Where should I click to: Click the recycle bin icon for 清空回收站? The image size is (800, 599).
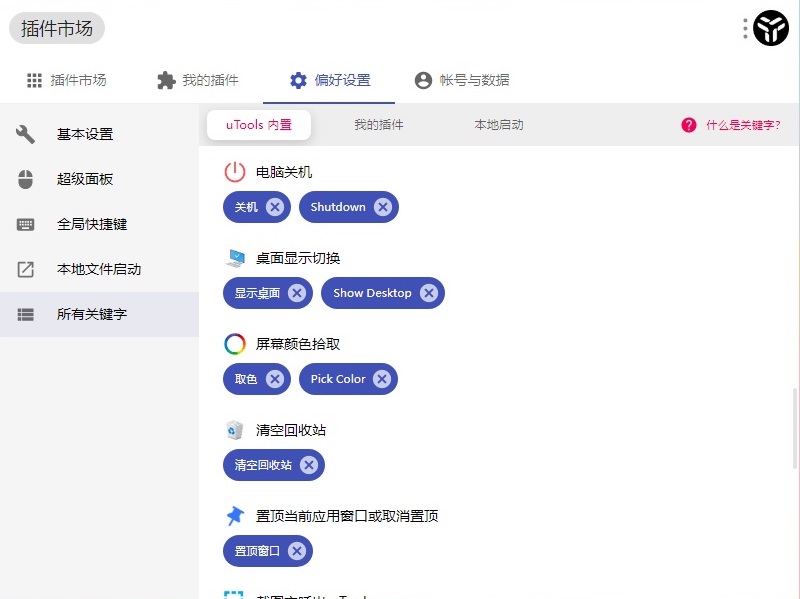click(x=234, y=429)
